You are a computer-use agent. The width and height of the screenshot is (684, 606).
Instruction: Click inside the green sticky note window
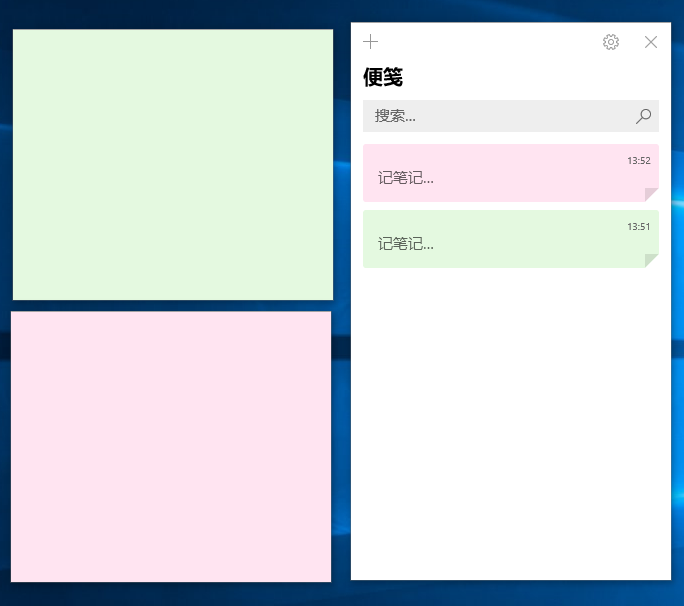pyautogui.click(x=173, y=164)
